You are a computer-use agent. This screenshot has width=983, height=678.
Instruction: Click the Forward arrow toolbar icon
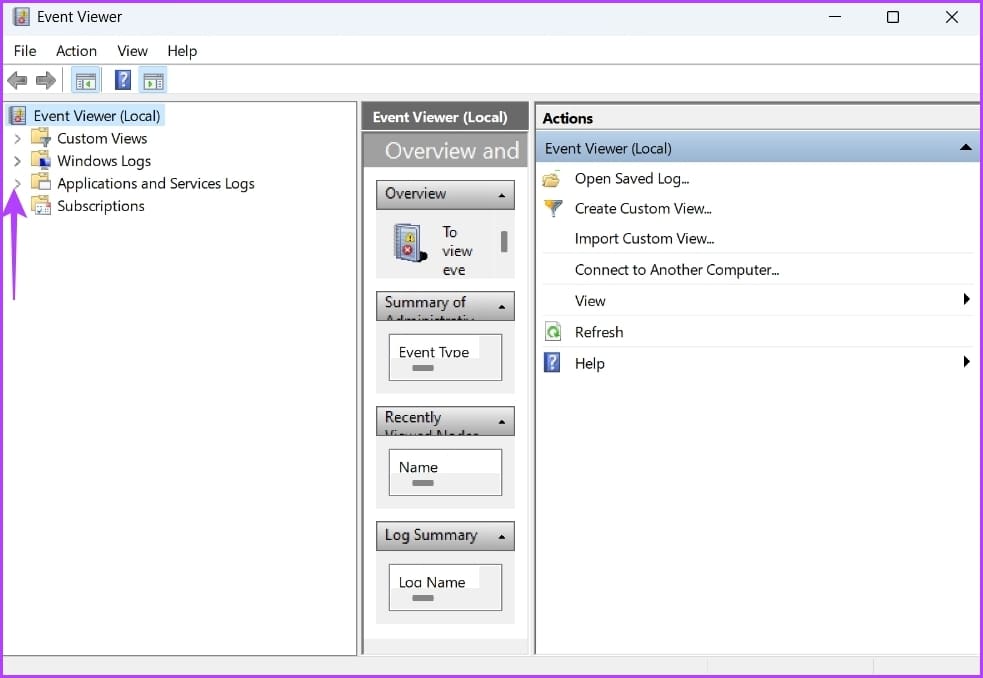point(46,80)
